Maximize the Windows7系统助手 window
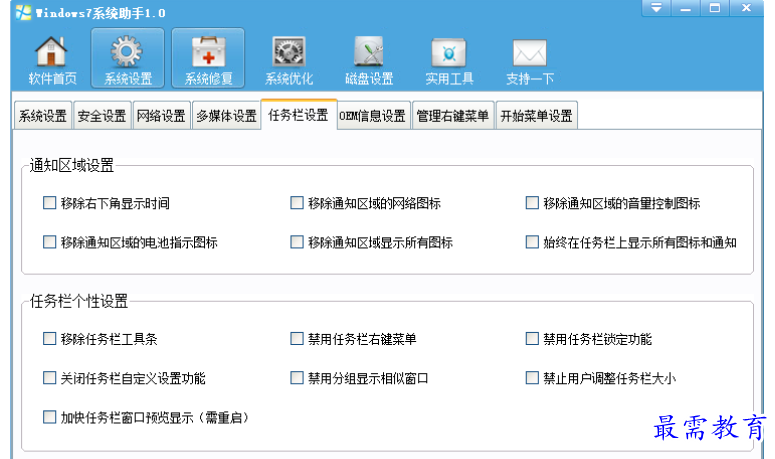This screenshot has height=459, width=775. [x=715, y=8]
